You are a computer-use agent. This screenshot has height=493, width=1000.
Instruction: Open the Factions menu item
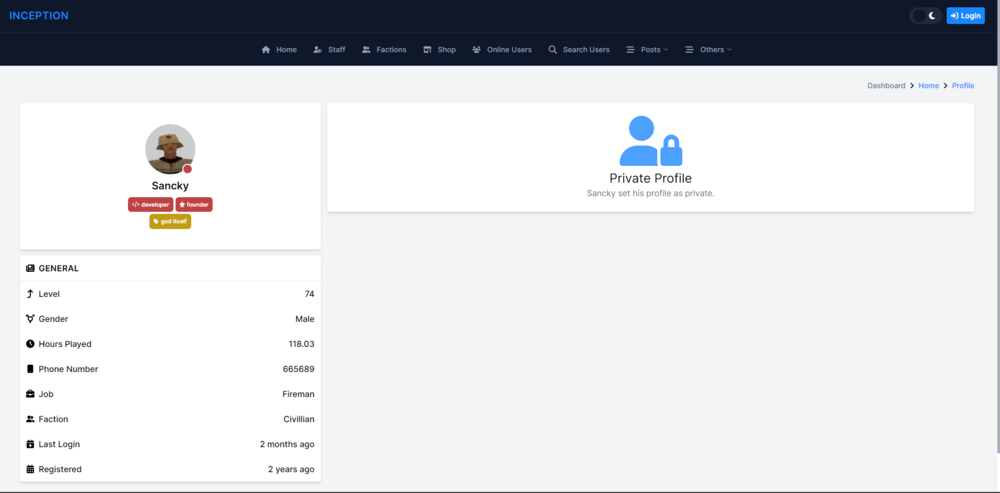click(384, 50)
